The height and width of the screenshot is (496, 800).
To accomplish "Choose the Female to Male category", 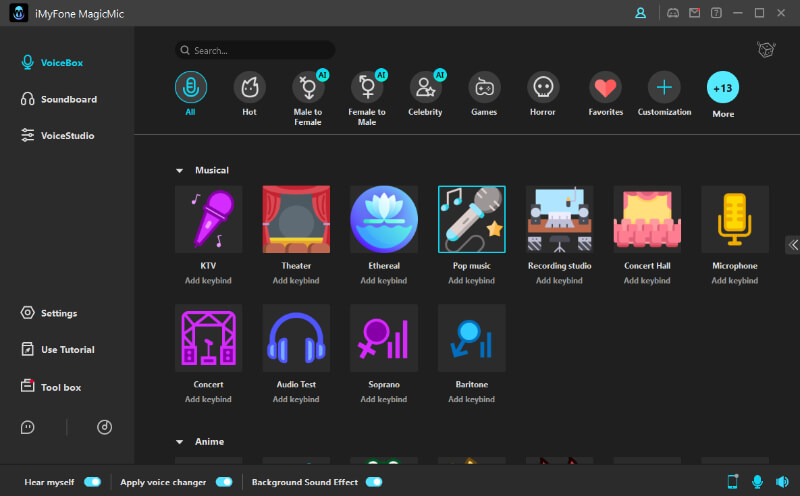I will point(367,87).
